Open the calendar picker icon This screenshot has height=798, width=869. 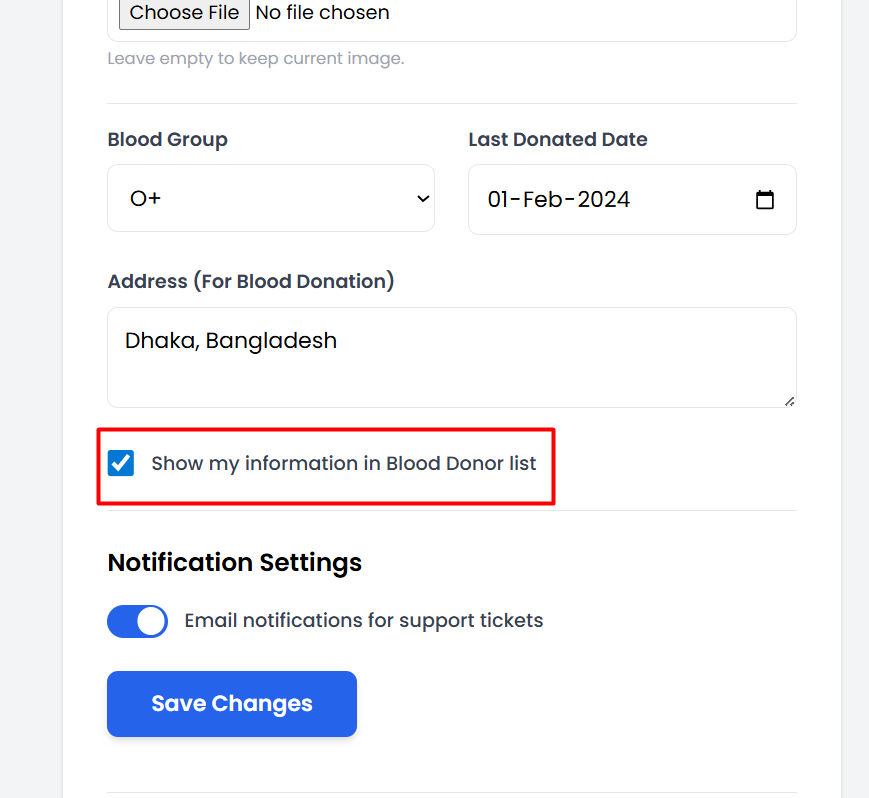pyautogui.click(x=764, y=200)
